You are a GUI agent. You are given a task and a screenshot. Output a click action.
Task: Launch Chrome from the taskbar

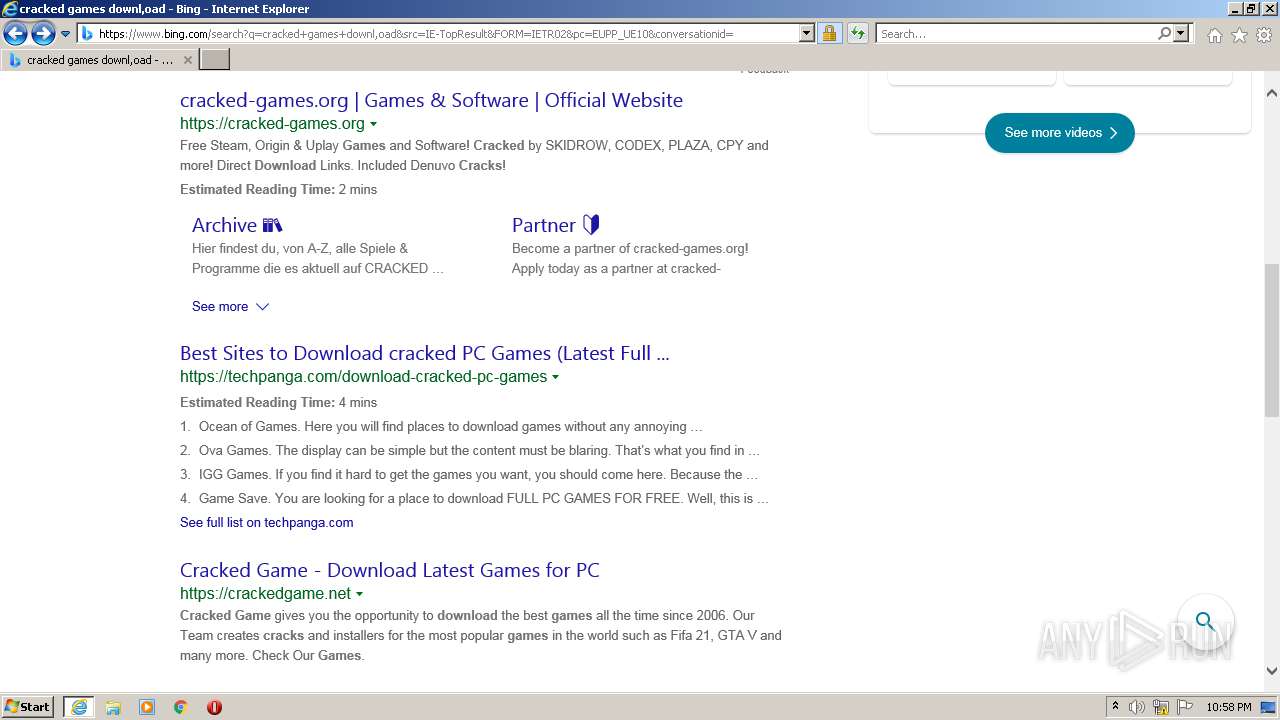[x=181, y=707]
